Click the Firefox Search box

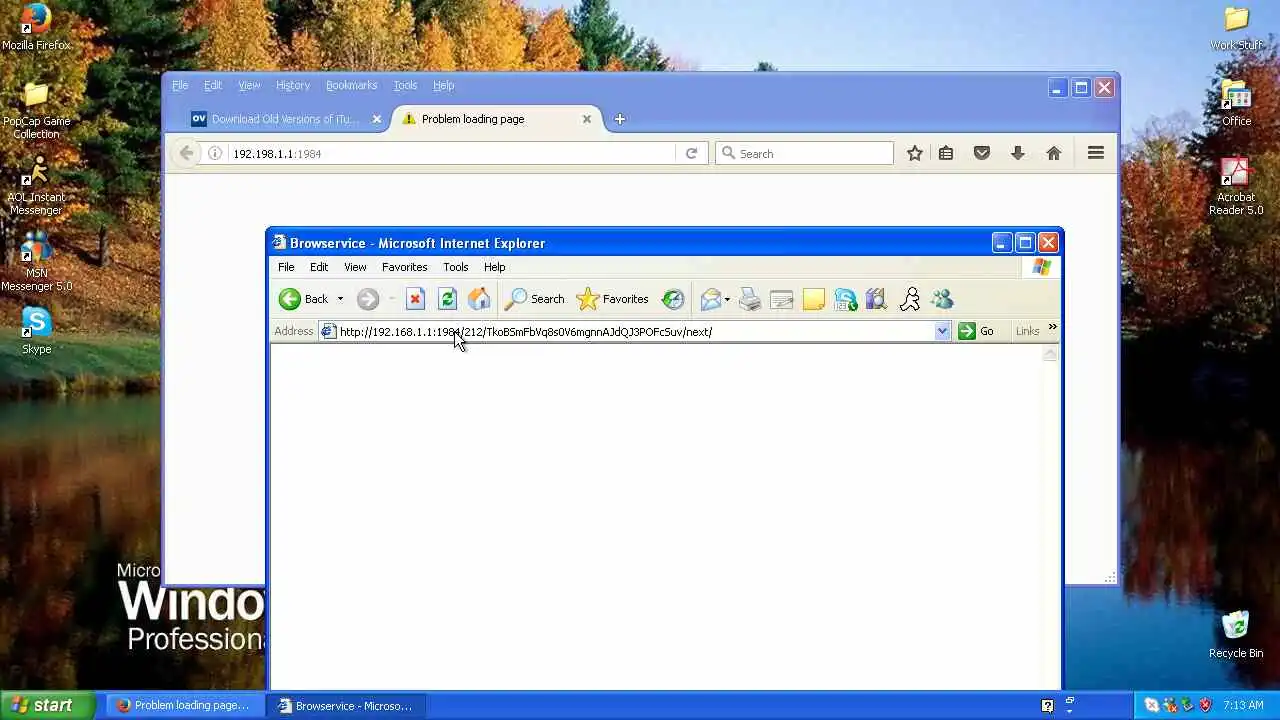click(x=805, y=154)
